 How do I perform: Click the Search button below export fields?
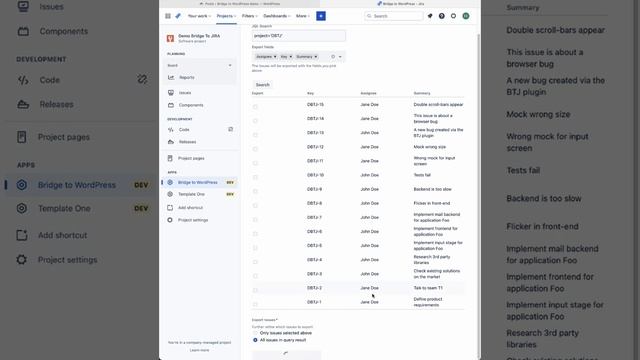pyautogui.click(x=262, y=85)
